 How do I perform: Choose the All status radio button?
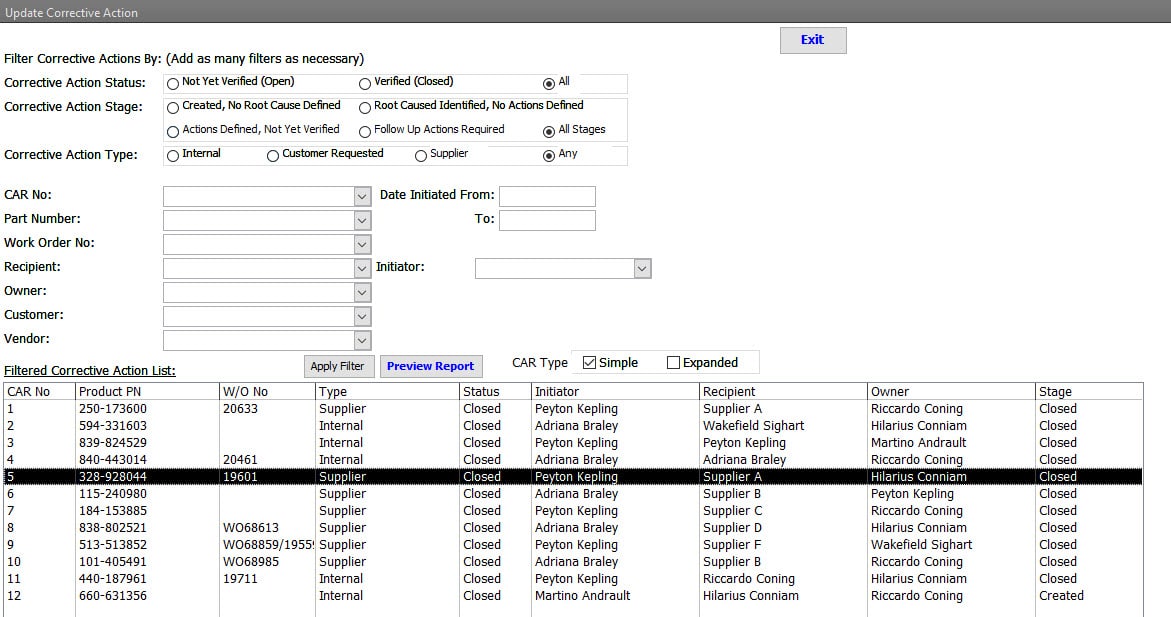[549, 84]
